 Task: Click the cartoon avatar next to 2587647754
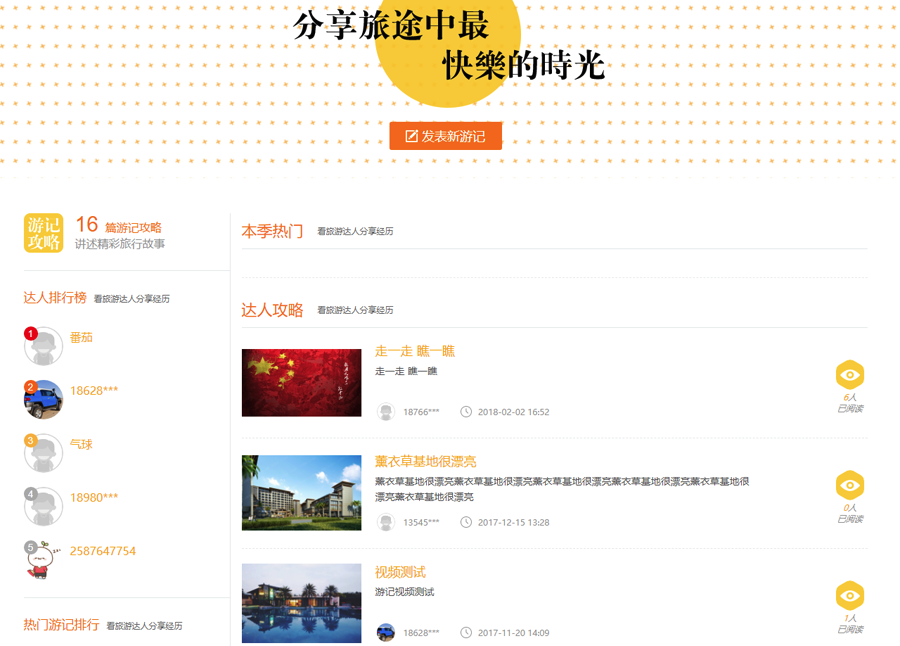coord(42,559)
